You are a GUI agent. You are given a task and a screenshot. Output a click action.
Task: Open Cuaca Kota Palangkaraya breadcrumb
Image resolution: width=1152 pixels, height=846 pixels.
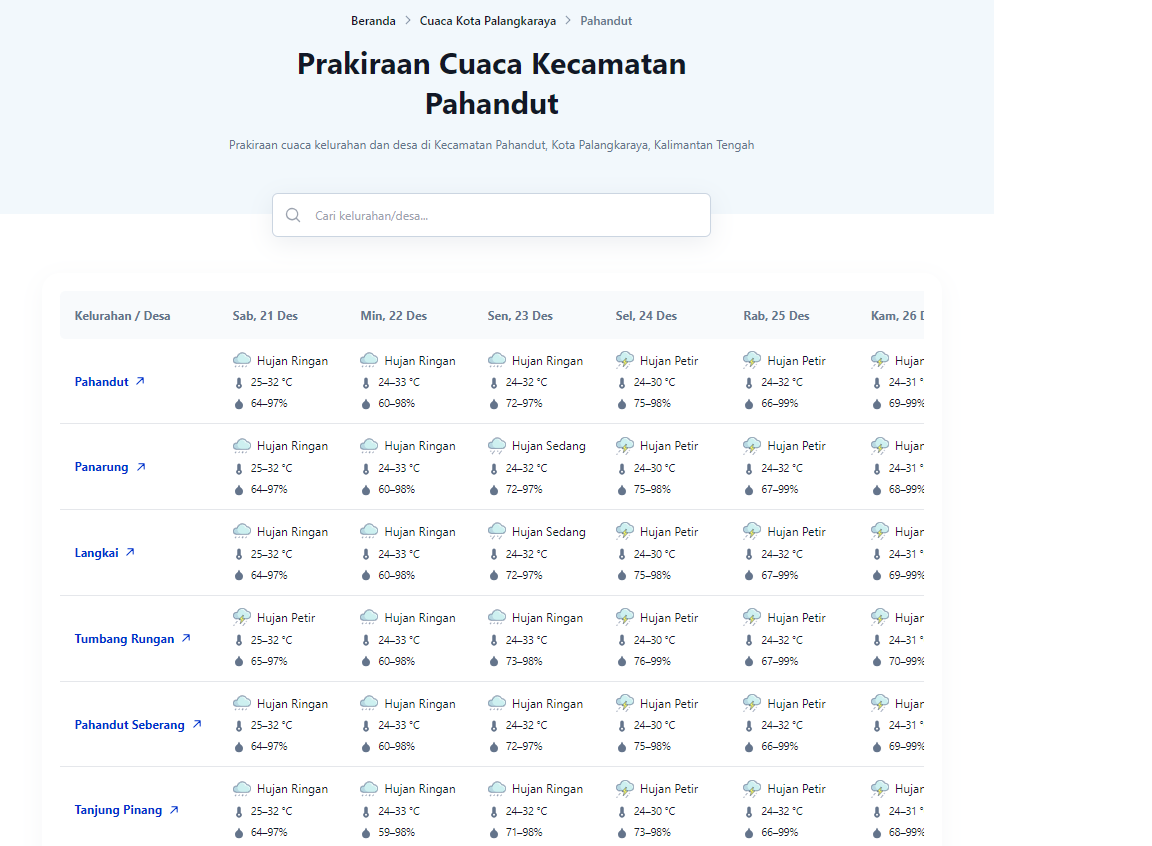488,21
